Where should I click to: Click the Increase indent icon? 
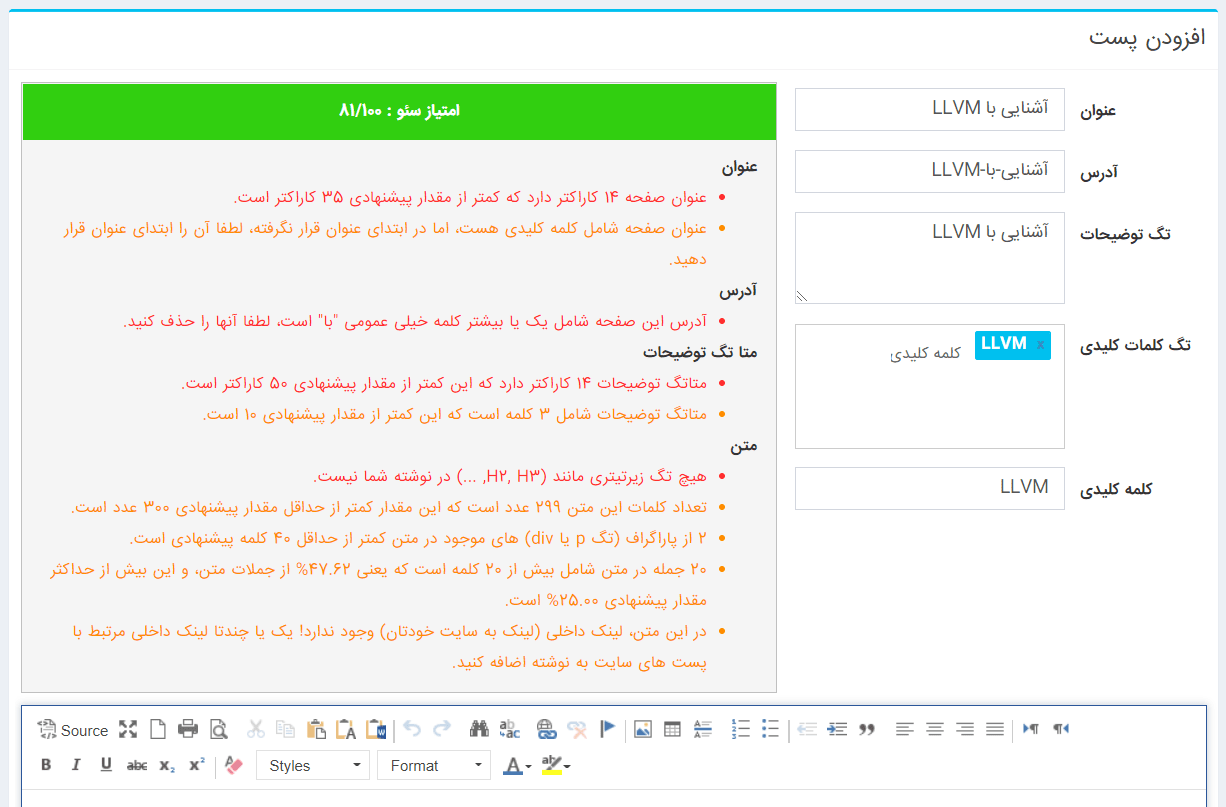pos(837,729)
